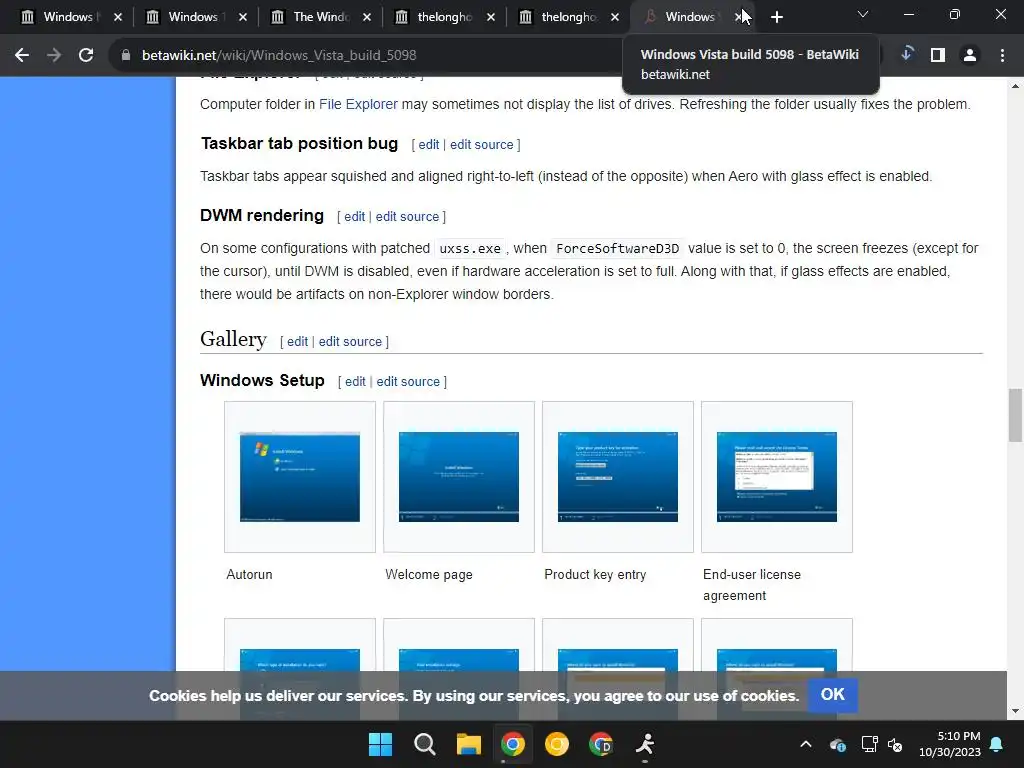Viewport: 1024px width, 768px height.
Task: Close the first thelongho tab
Action: coord(491,17)
